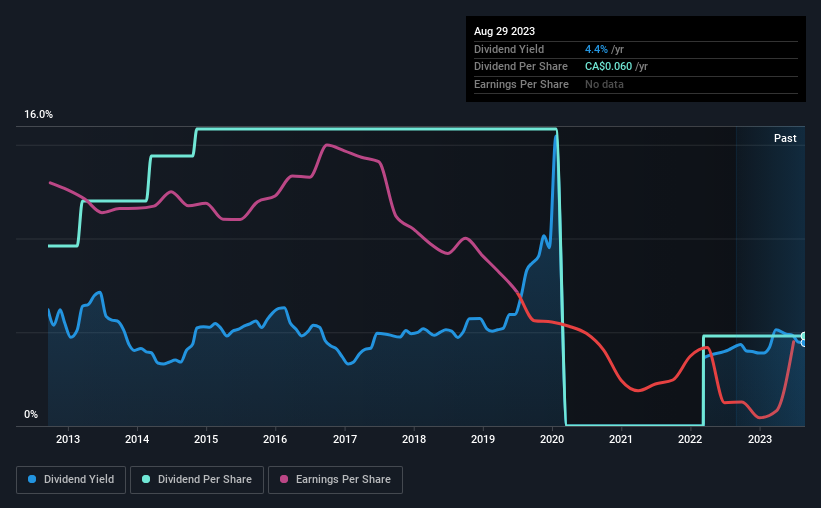Click the 2017 x-axis label
Image resolution: width=821 pixels, height=508 pixels.
[345, 439]
